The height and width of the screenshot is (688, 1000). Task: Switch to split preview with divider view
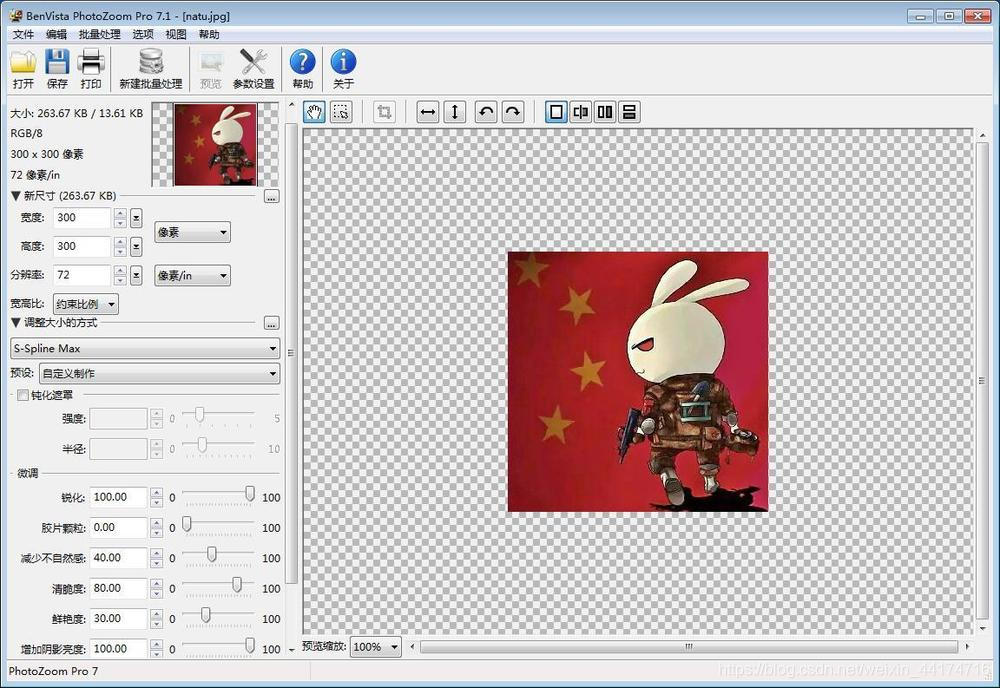(580, 112)
